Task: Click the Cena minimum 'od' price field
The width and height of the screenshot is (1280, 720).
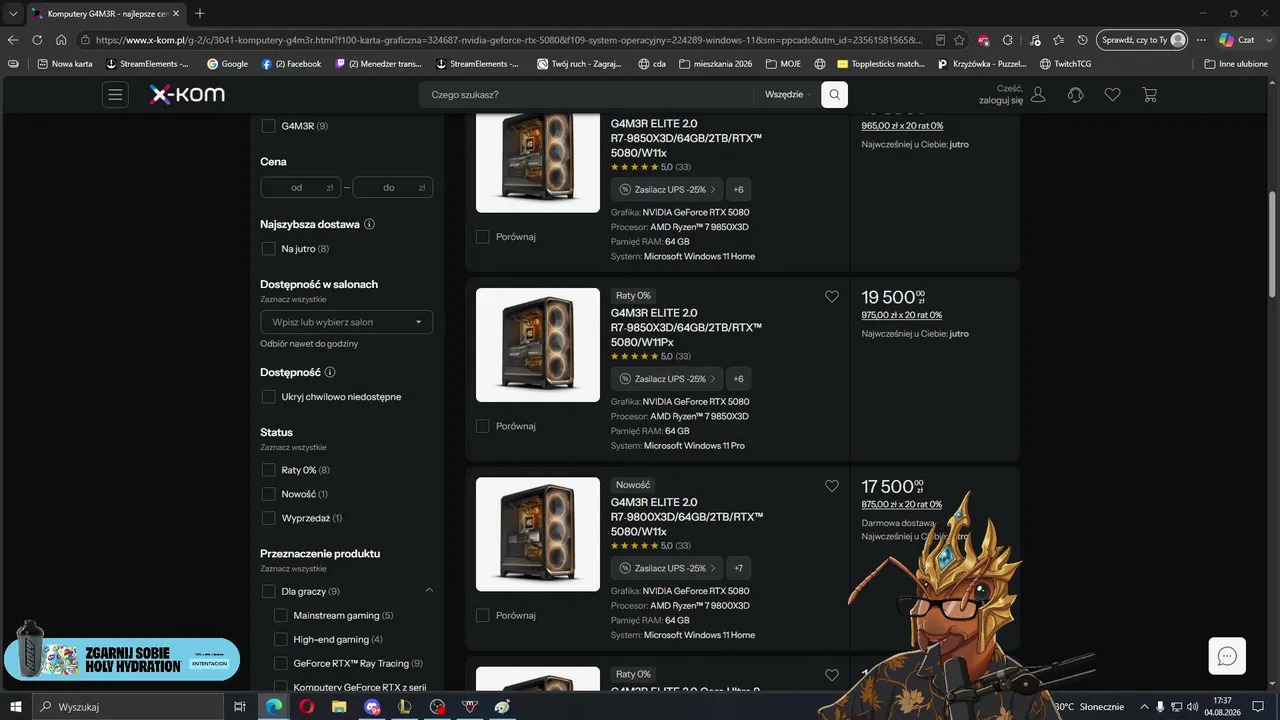Action: click(x=300, y=187)
